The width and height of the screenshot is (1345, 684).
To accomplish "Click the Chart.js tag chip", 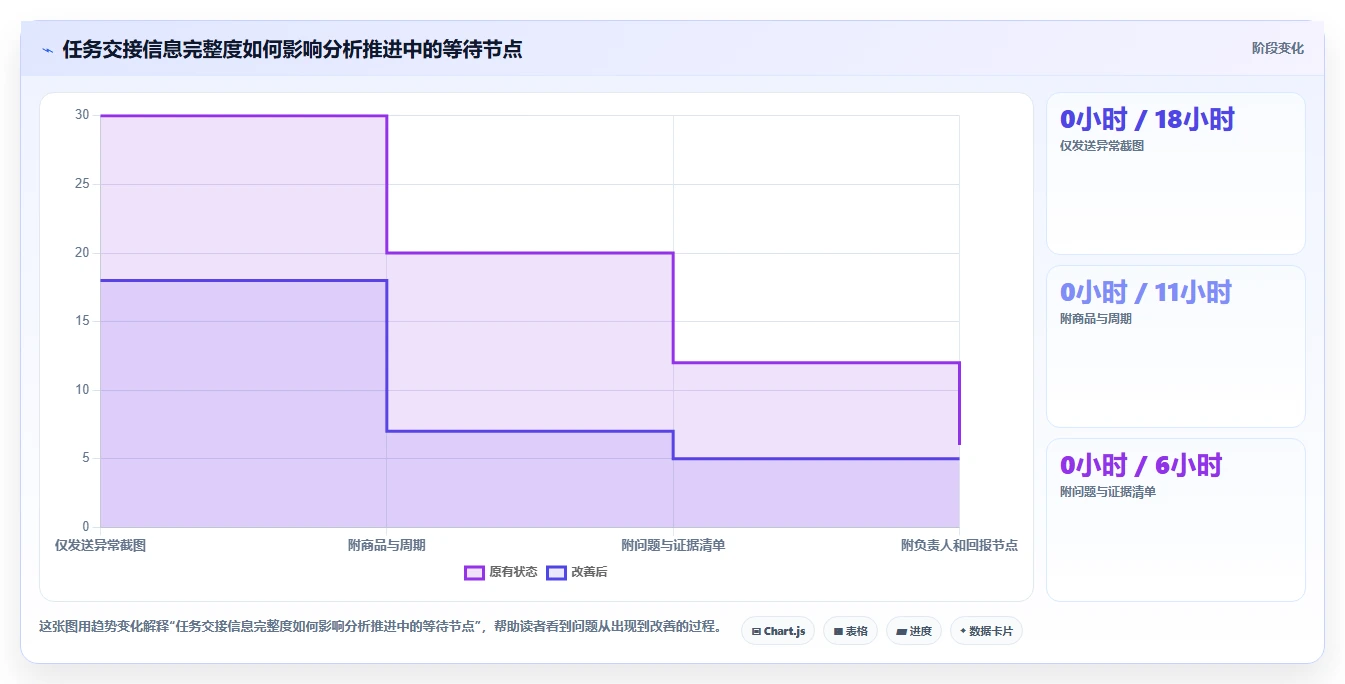I will coord(778,631).
